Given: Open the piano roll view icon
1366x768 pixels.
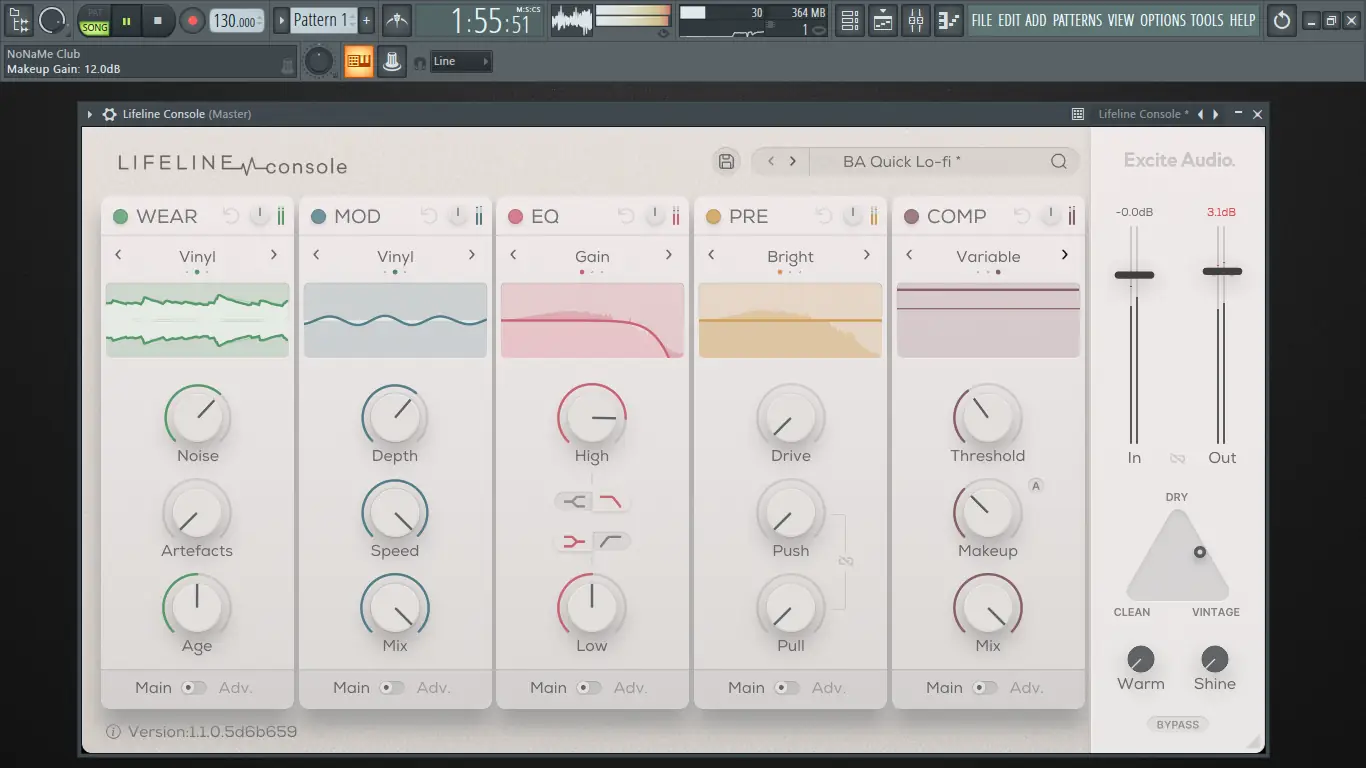Looking at the screenshot, I should [x=948, y=20].
